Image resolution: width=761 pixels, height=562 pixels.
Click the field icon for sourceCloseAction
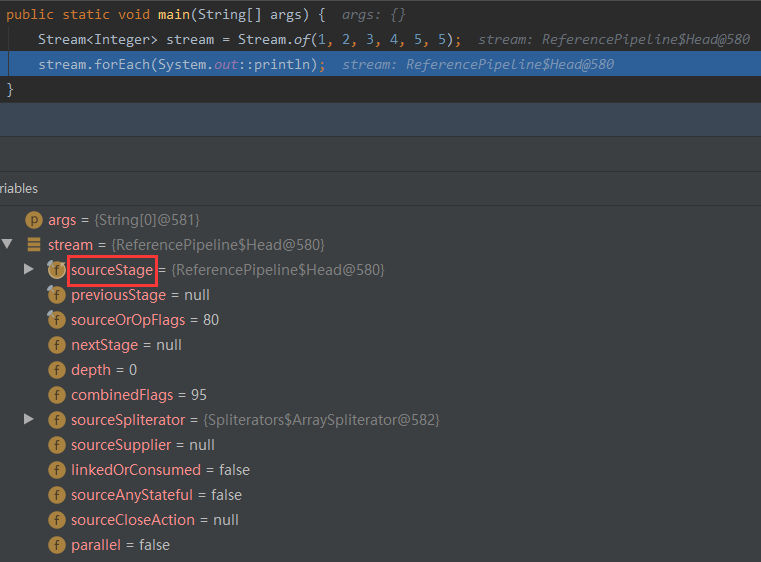click(57, 520)
